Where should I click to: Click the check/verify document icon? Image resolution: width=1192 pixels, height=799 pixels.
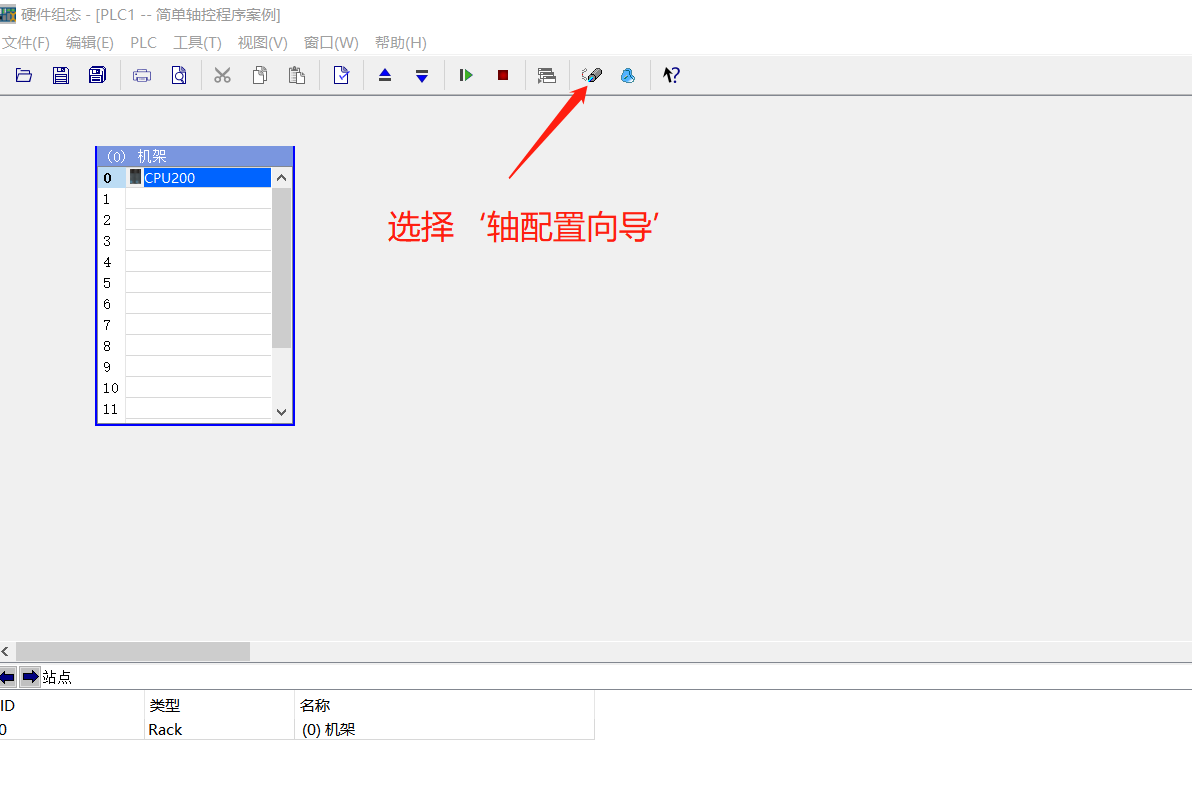[x=340, y=74]
